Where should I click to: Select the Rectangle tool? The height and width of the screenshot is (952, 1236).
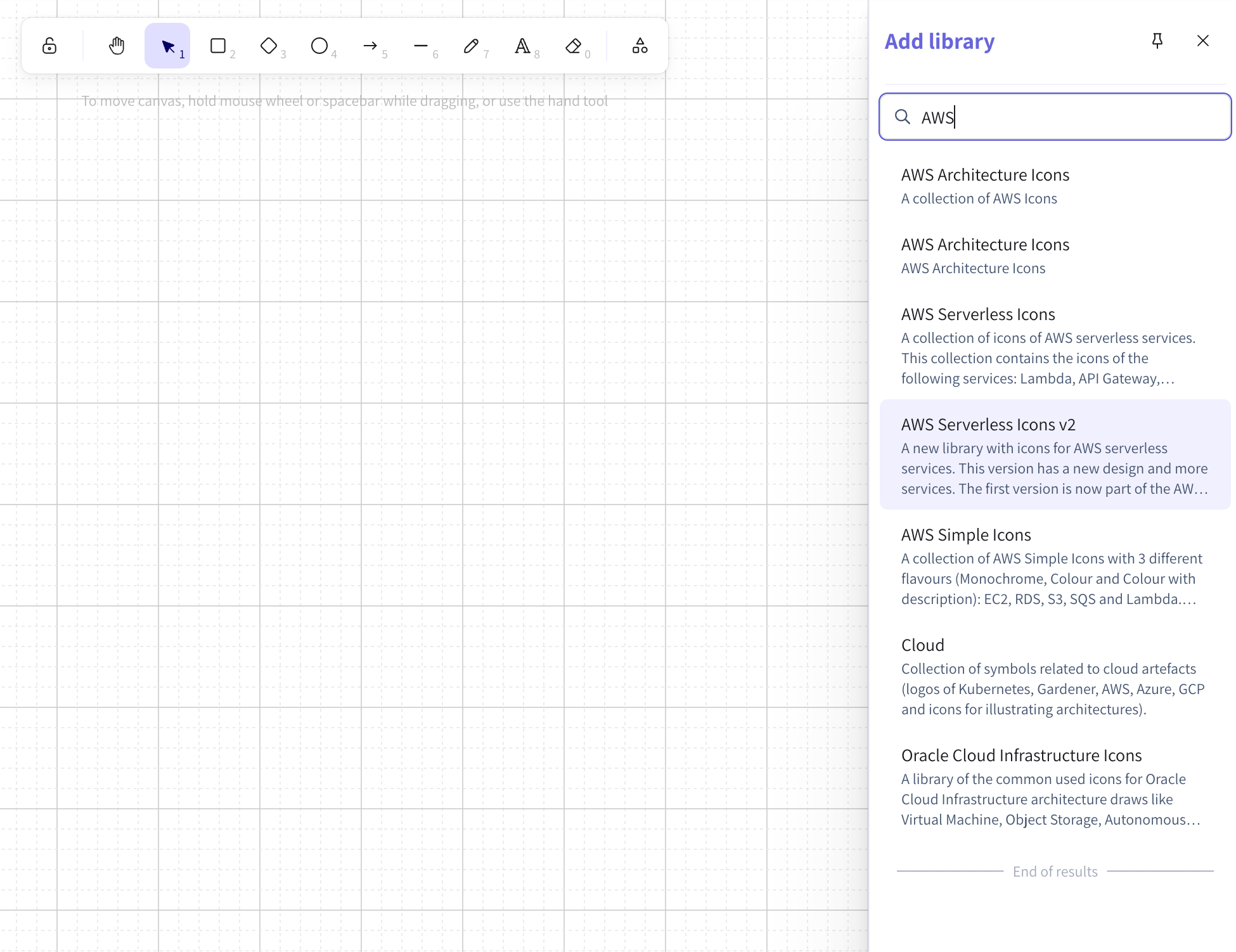(218, 45)
